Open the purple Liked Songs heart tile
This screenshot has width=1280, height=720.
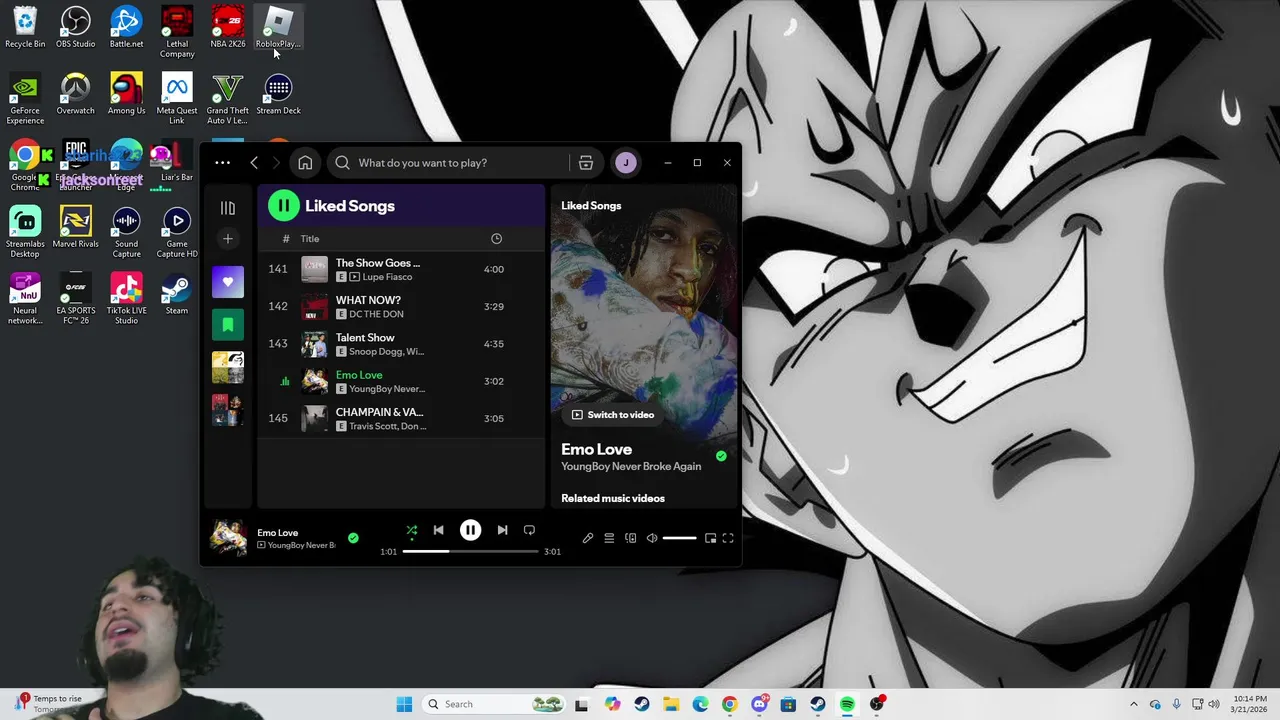228,282
